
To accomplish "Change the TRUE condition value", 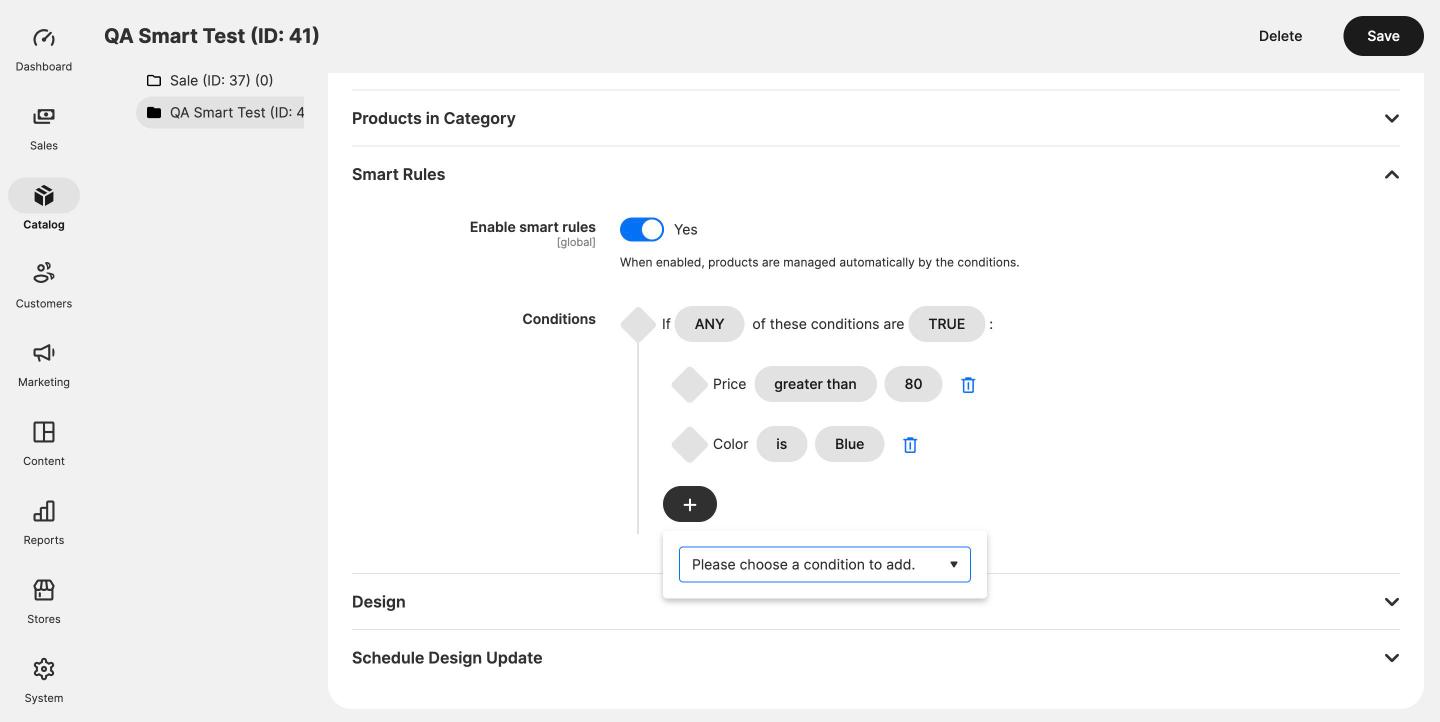I will click(x=947, y=324).
